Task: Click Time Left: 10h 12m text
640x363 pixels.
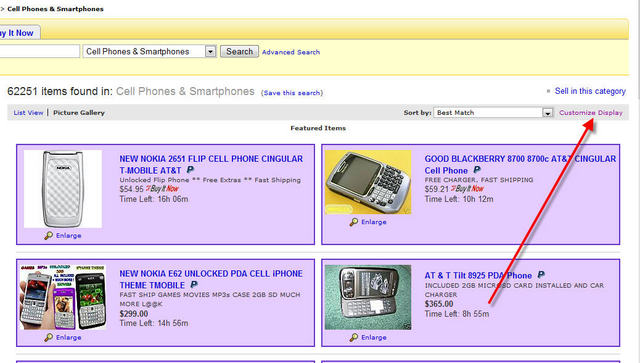Action: pos(459,199)
